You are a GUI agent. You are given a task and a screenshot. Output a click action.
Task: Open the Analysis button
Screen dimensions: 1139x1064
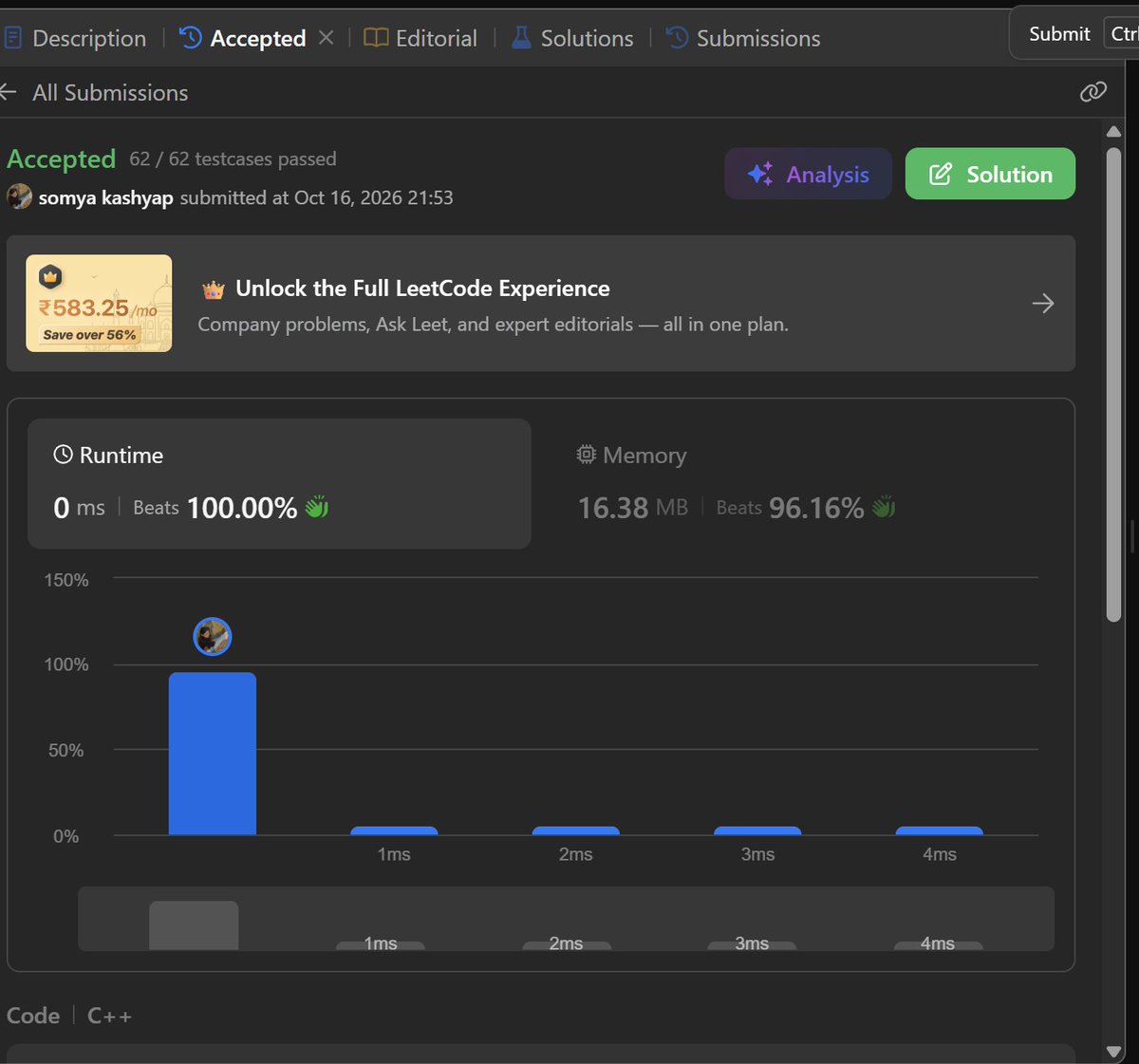click(808, 174)
